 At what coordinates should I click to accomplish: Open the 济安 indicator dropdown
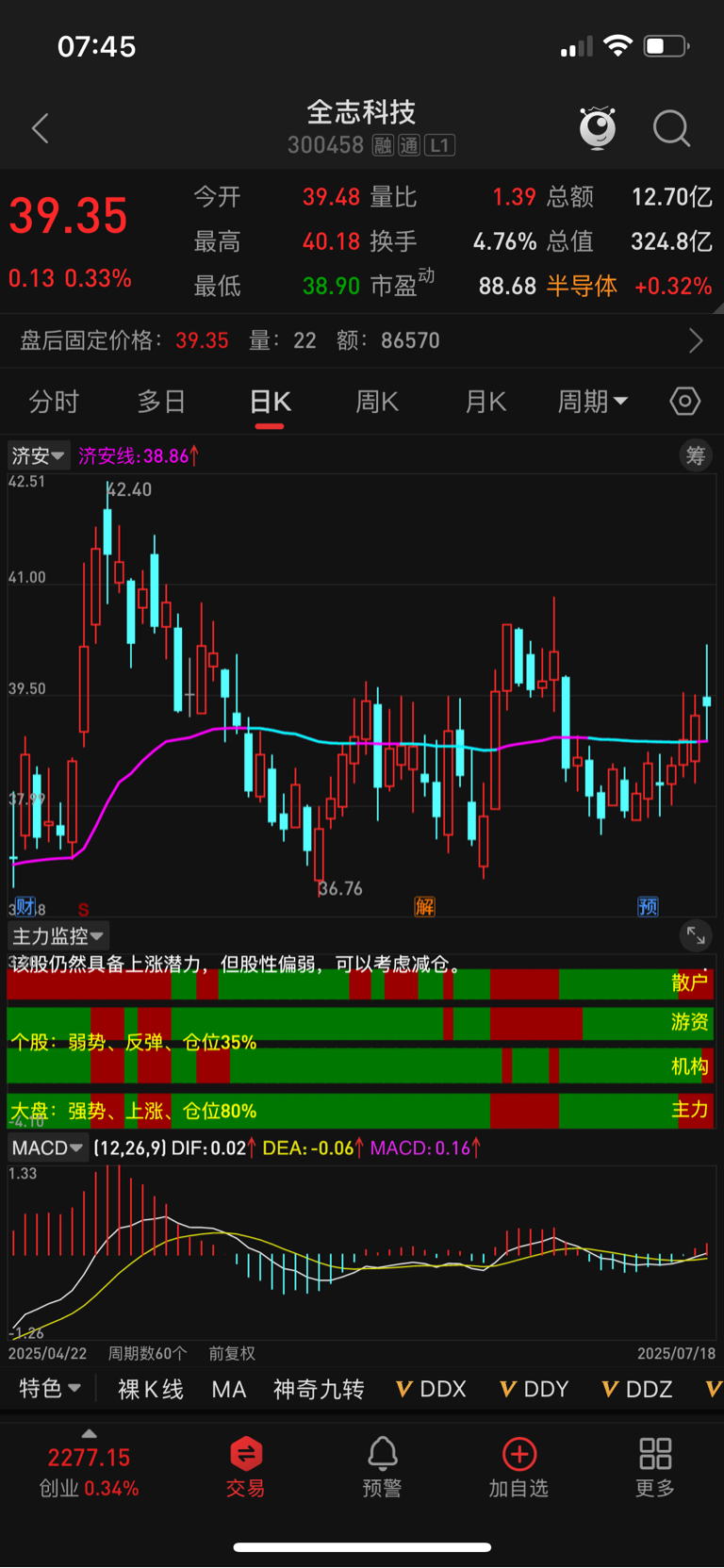click(39, 456)
